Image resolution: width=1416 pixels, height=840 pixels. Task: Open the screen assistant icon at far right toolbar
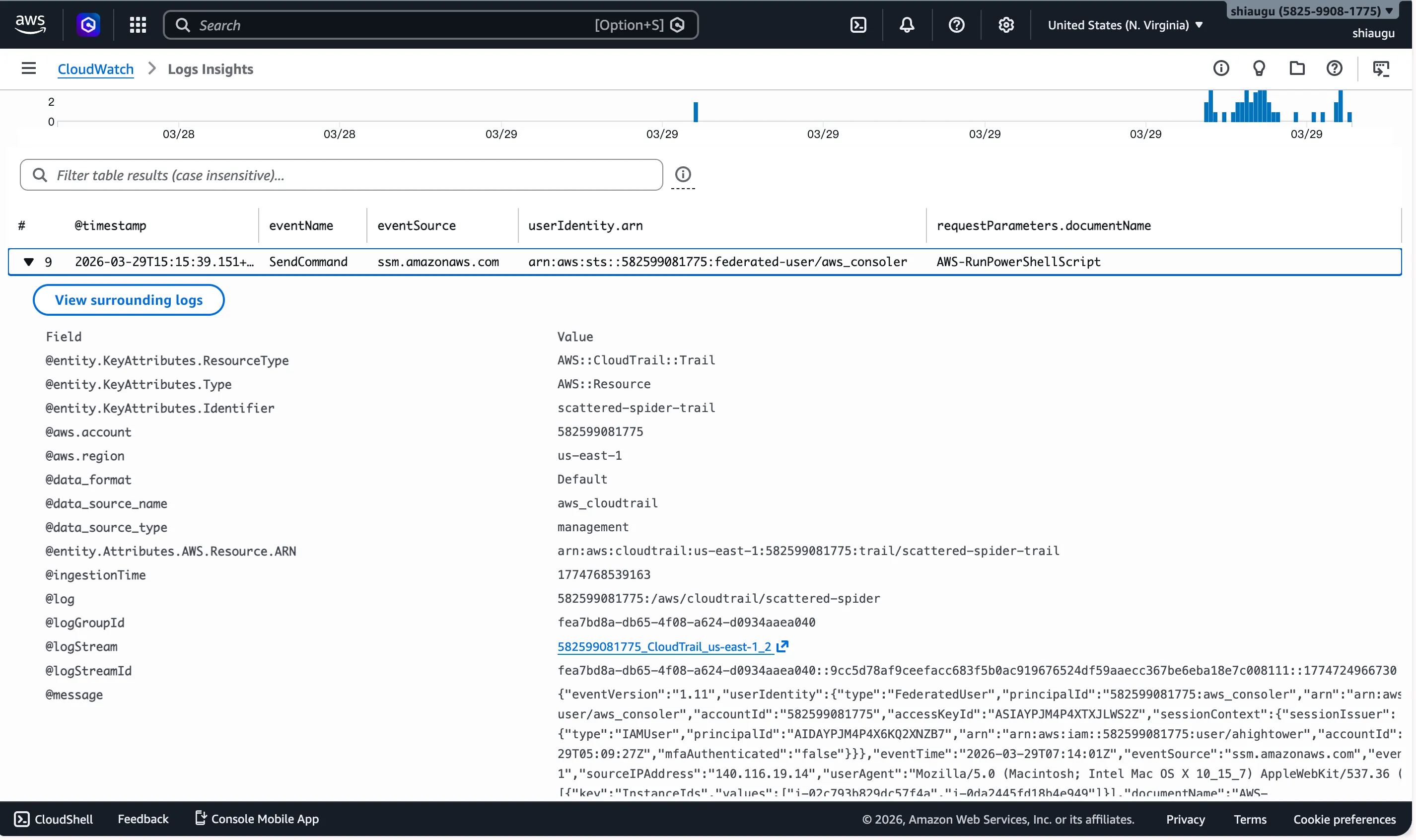pos(1381,69)
